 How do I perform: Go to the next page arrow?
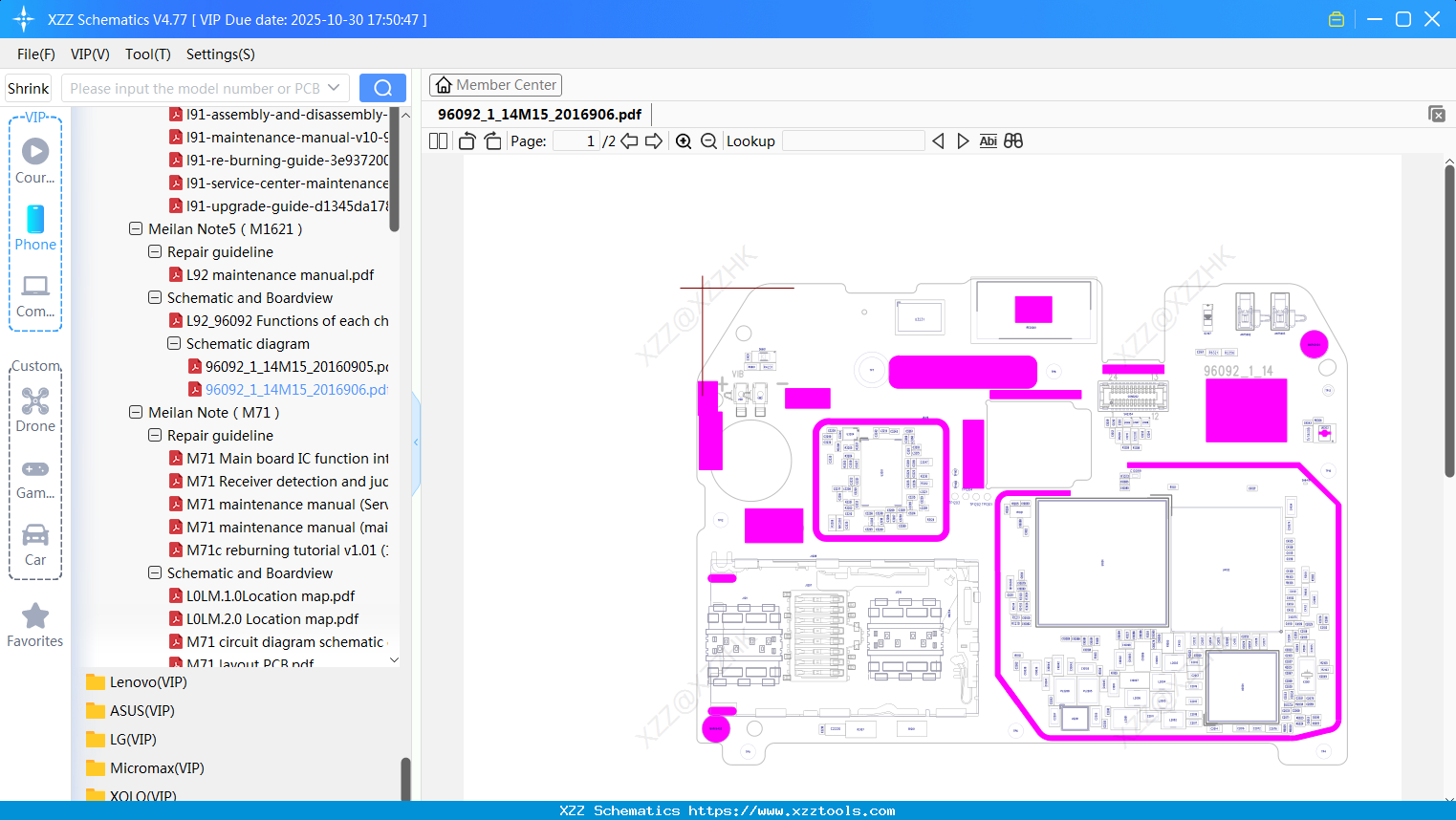pos(654,140)
